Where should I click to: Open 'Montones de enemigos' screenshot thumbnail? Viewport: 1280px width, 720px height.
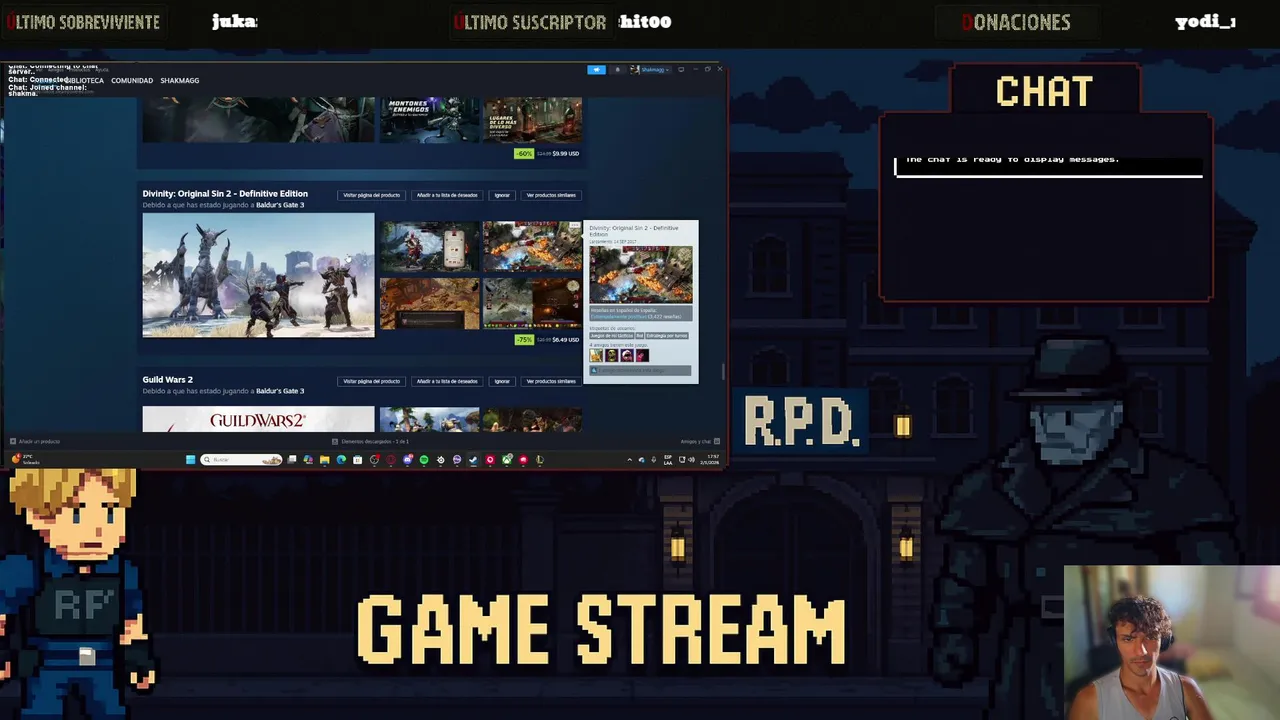pos(429,120)
